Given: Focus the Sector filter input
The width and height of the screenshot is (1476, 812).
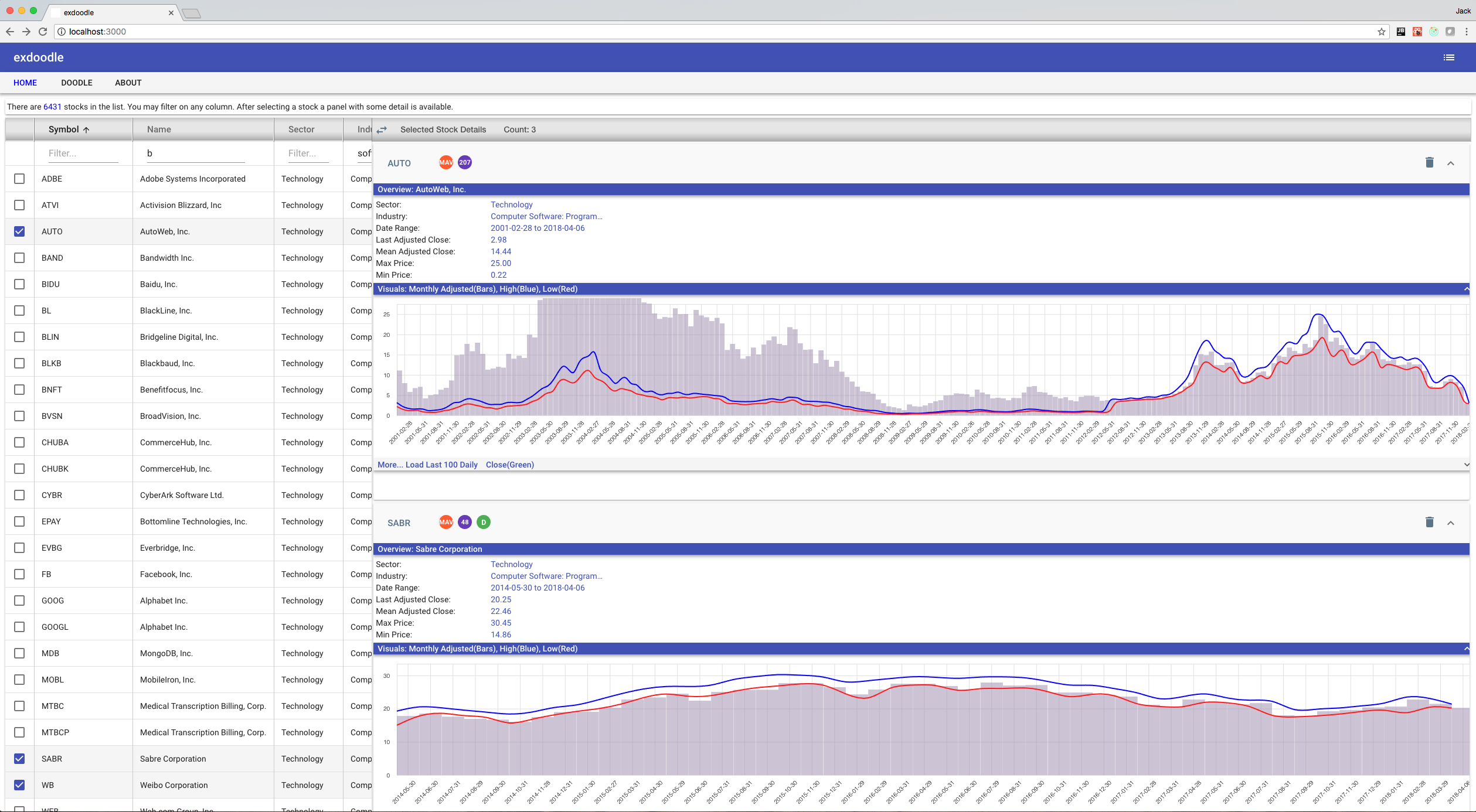Looking at the screenshot, I should (x=308, y=153).
